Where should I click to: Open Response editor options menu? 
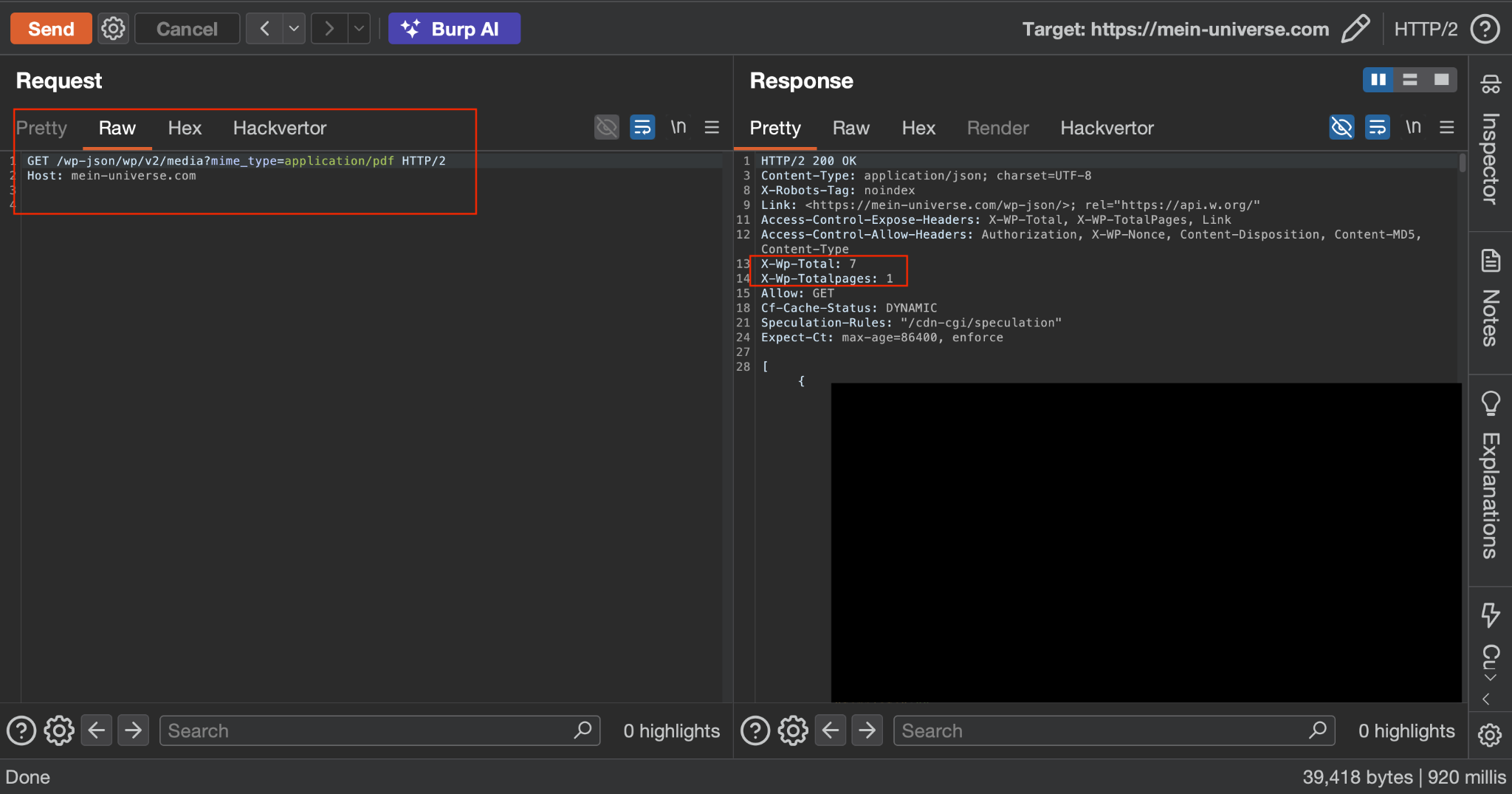point(1447,127)
